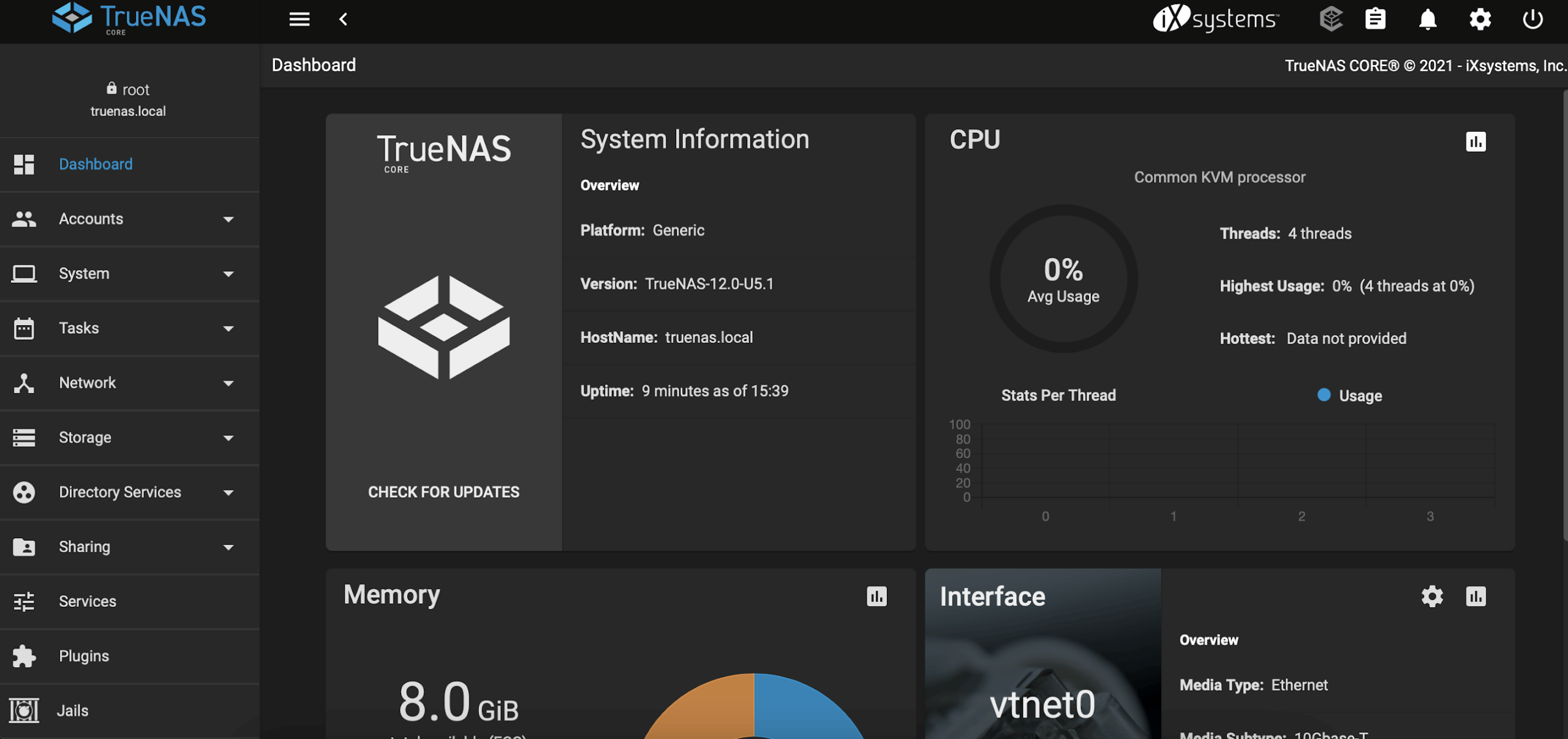
Task: Open Memory reports chart icon
Action: point(876,596)
